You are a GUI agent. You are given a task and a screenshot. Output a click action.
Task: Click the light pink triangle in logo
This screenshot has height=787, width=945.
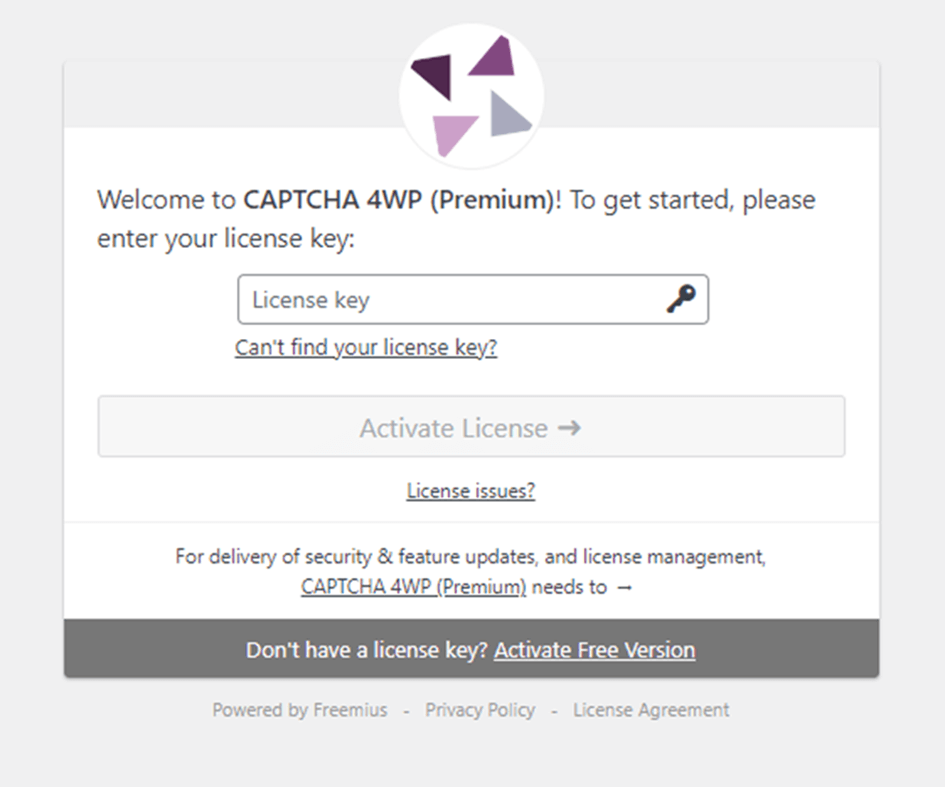[x=453, y=135]
